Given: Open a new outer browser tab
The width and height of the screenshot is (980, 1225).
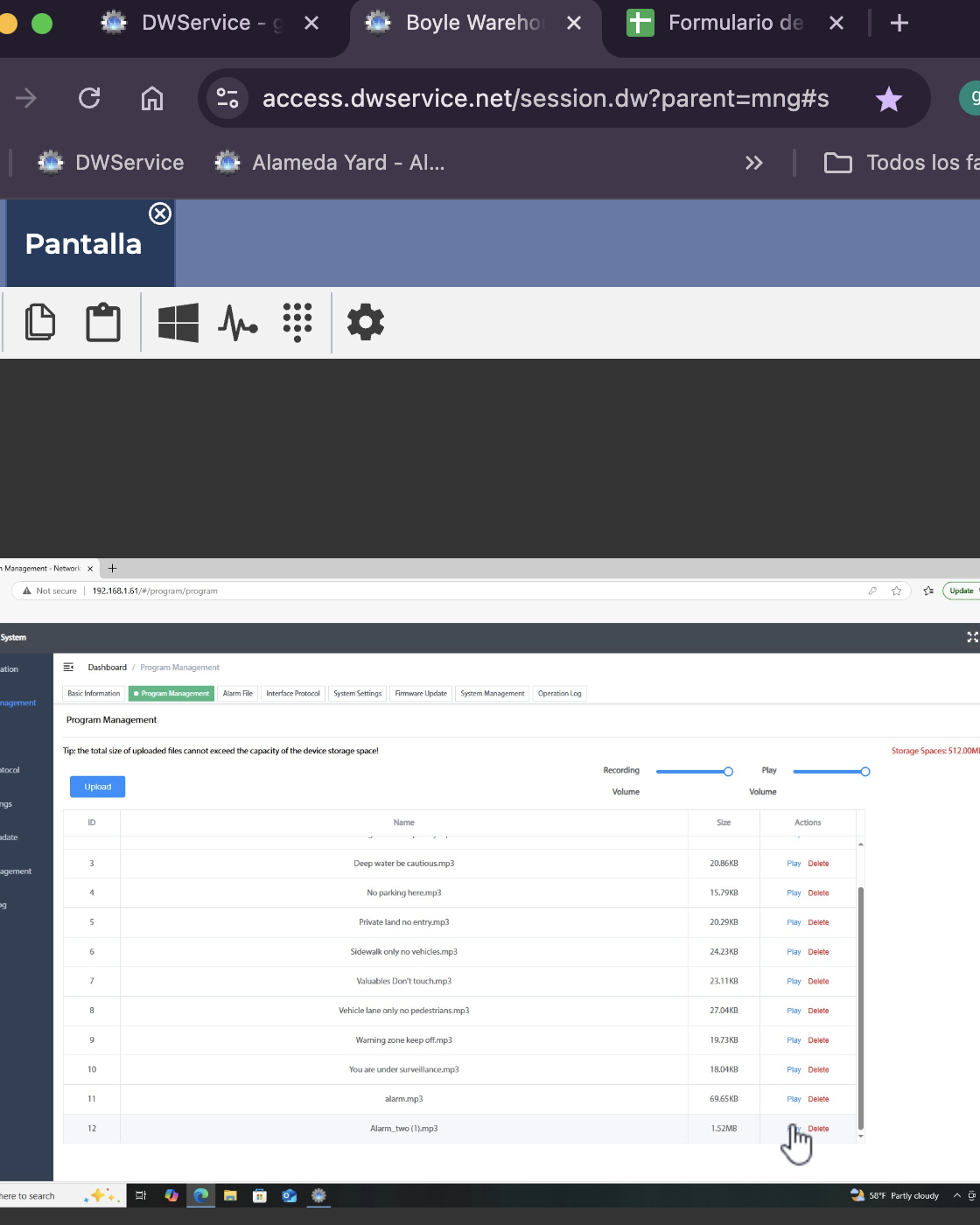Looking at the screenshot, I should pos(899,23).
